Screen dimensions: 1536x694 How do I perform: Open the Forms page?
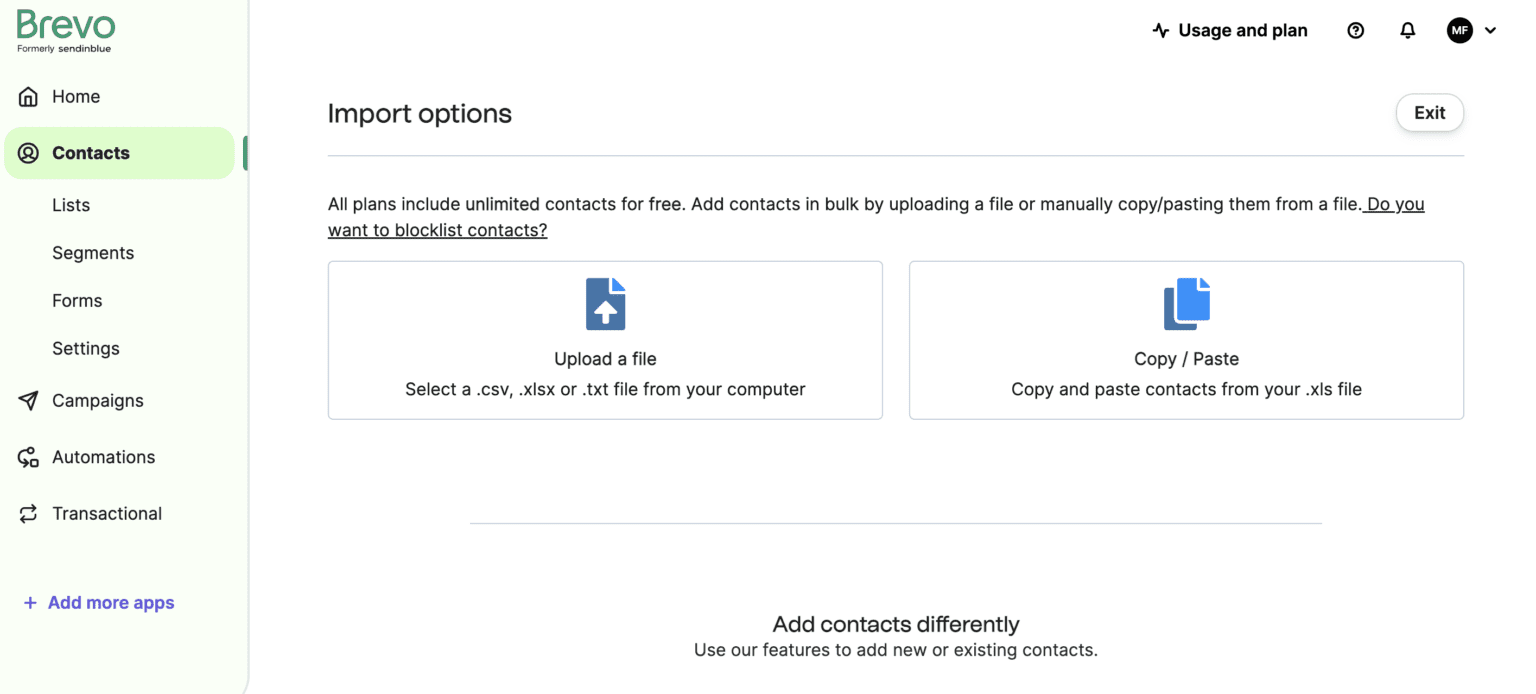77,300
